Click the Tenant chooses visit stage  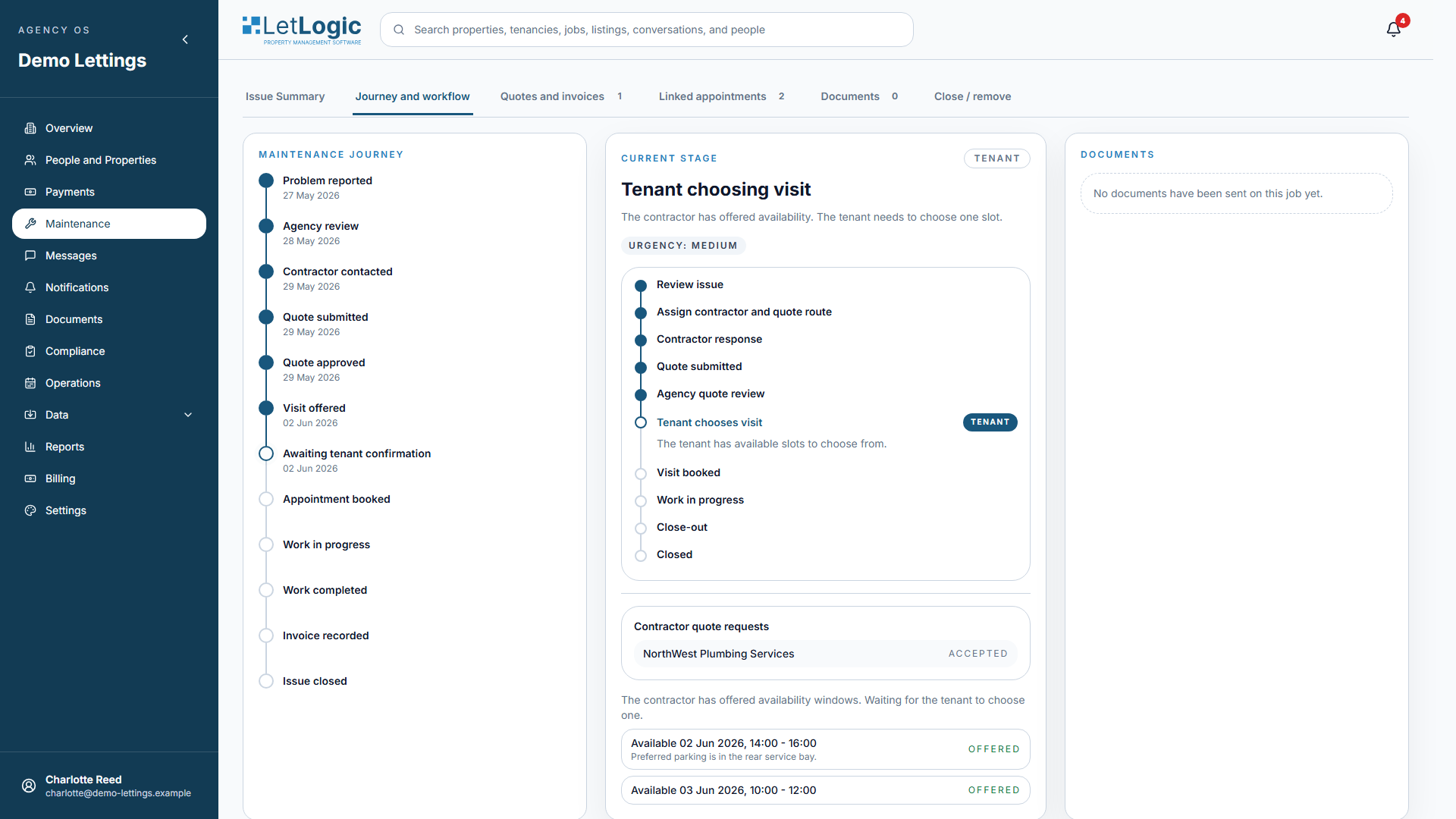(x=709, y=422)
